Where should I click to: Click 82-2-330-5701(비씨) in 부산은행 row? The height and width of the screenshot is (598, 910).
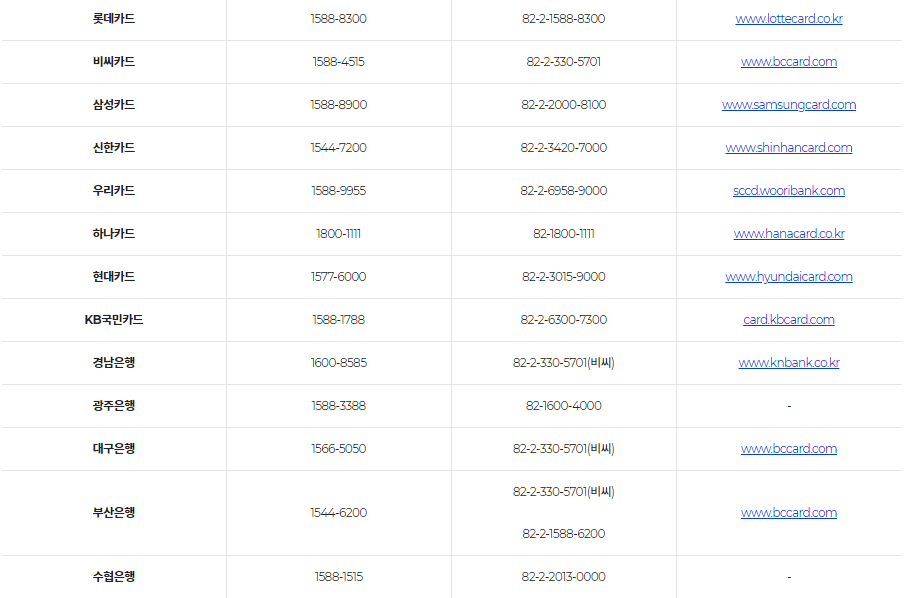click(x=564, y=492)
